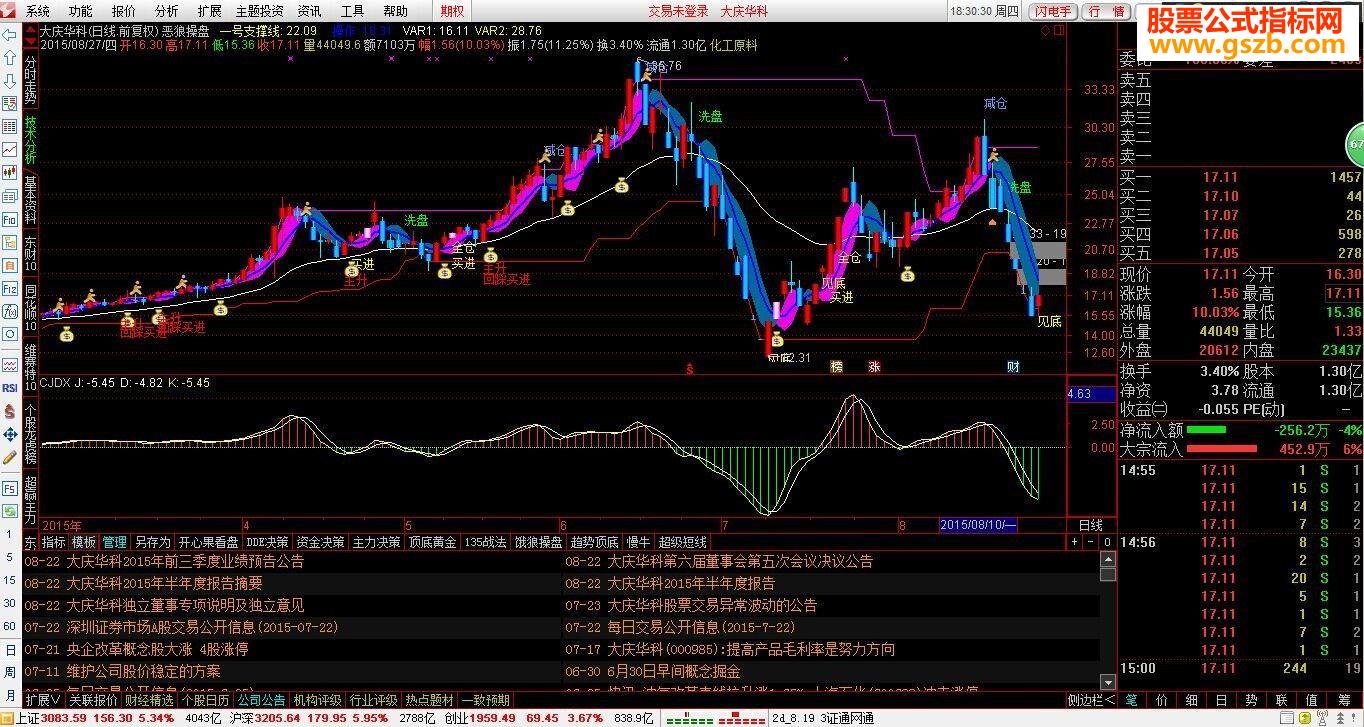Open the 分析 menu

(x=167, y=11)
